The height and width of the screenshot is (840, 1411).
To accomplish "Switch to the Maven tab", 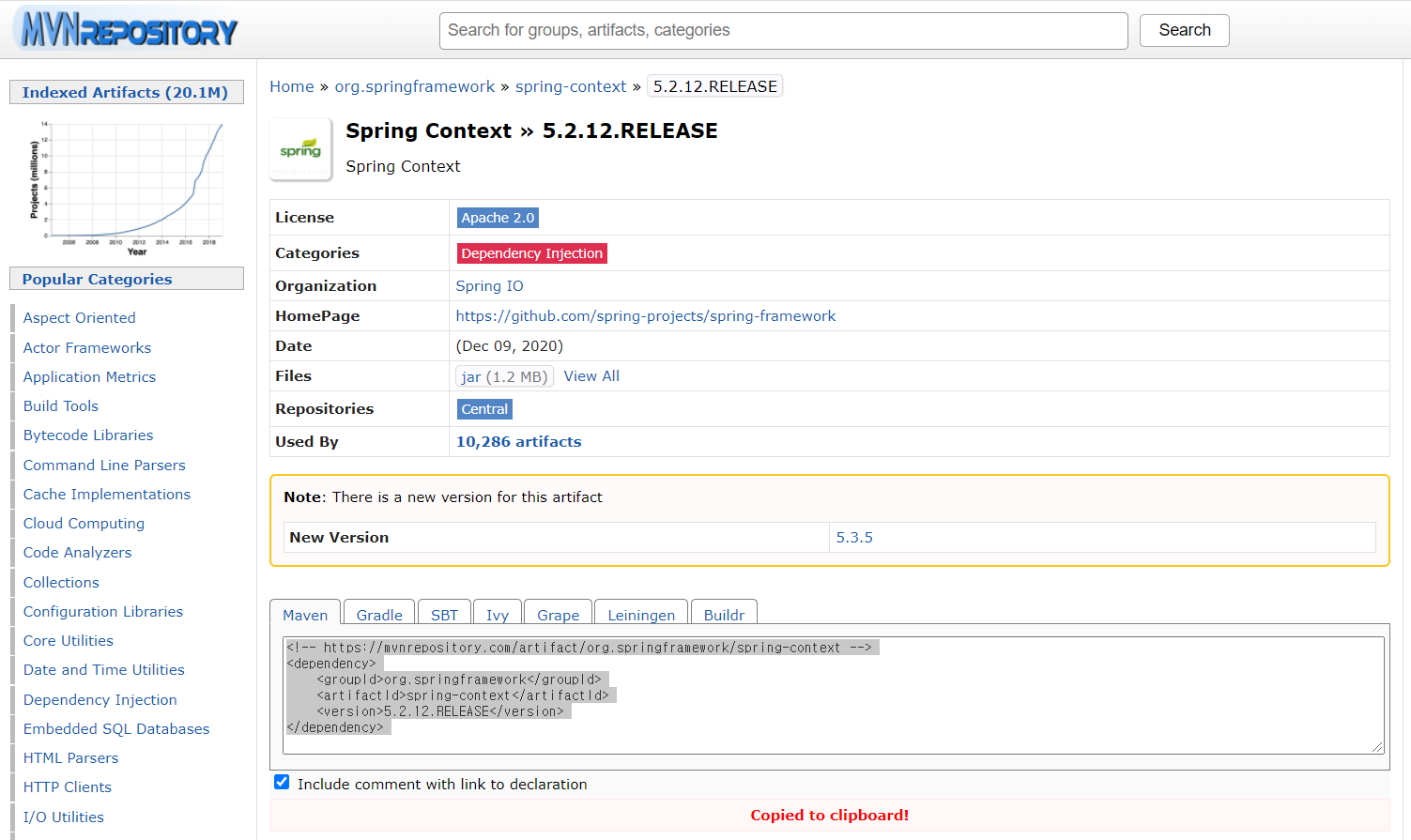I will 305,615.
